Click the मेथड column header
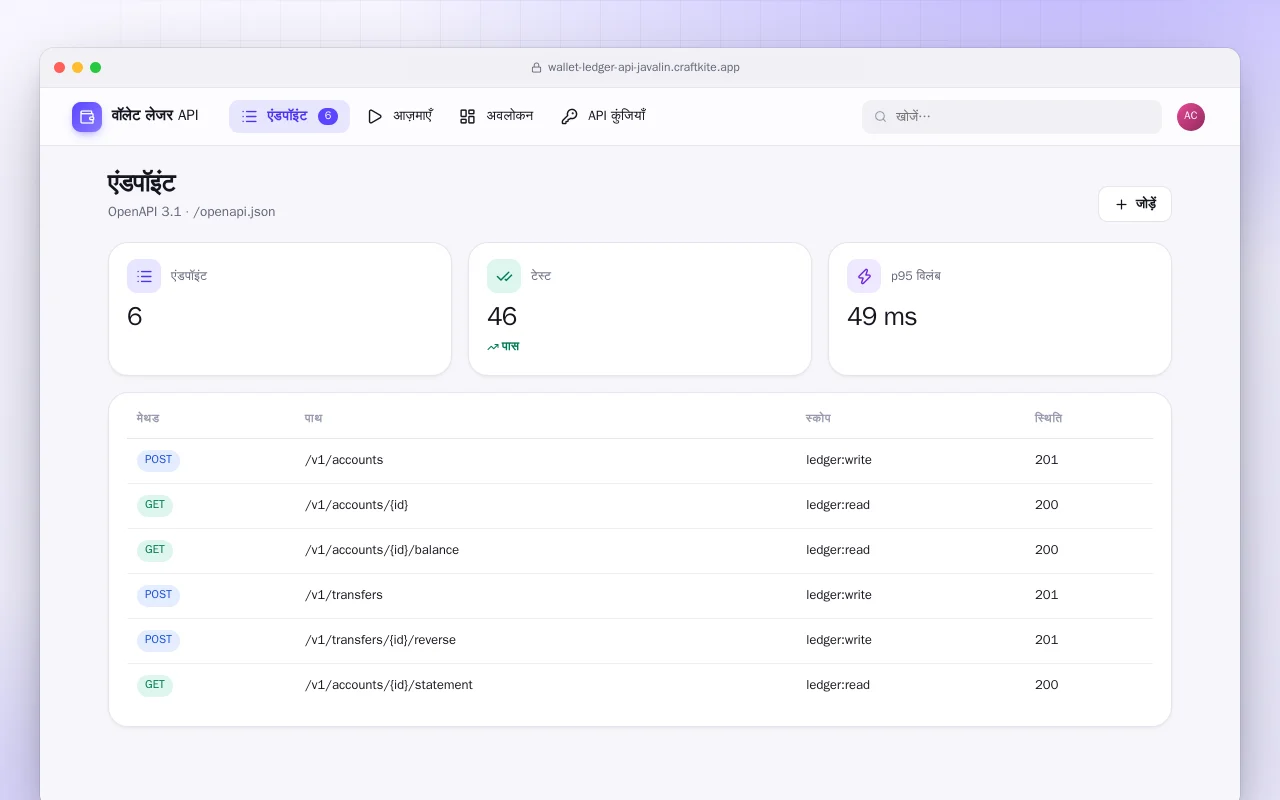Viewport: 1280px width, 800px height. tap(148, 418)
